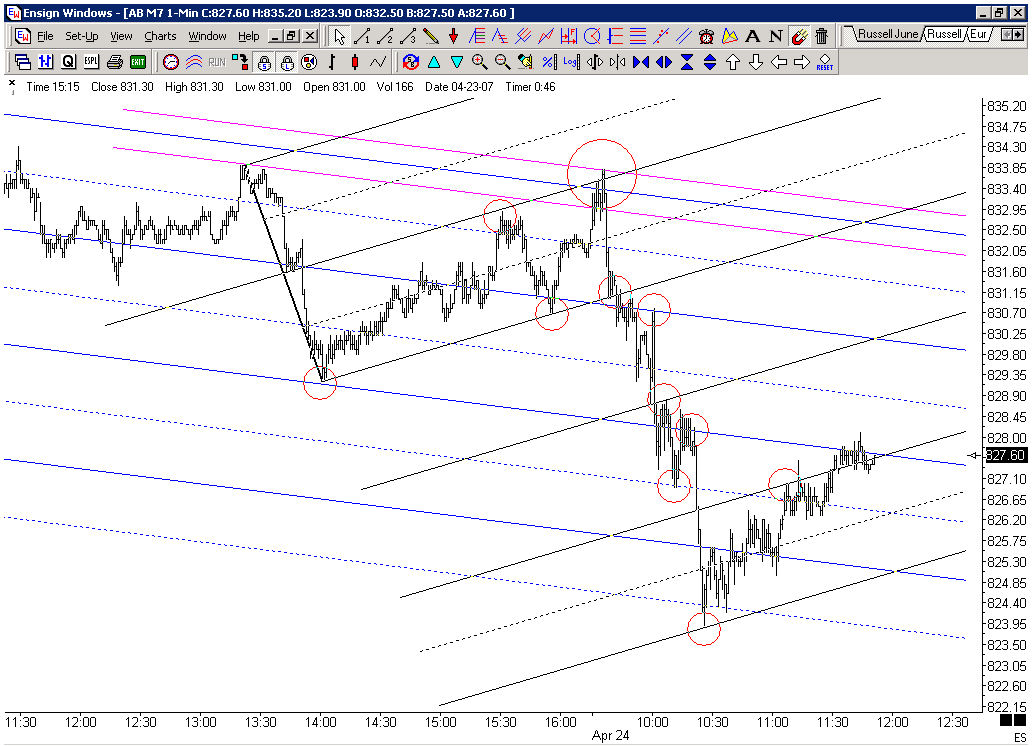This screenshot has height=746, width=1032.
Task: Select trend line tool number 3
Action: coord(408,36)
